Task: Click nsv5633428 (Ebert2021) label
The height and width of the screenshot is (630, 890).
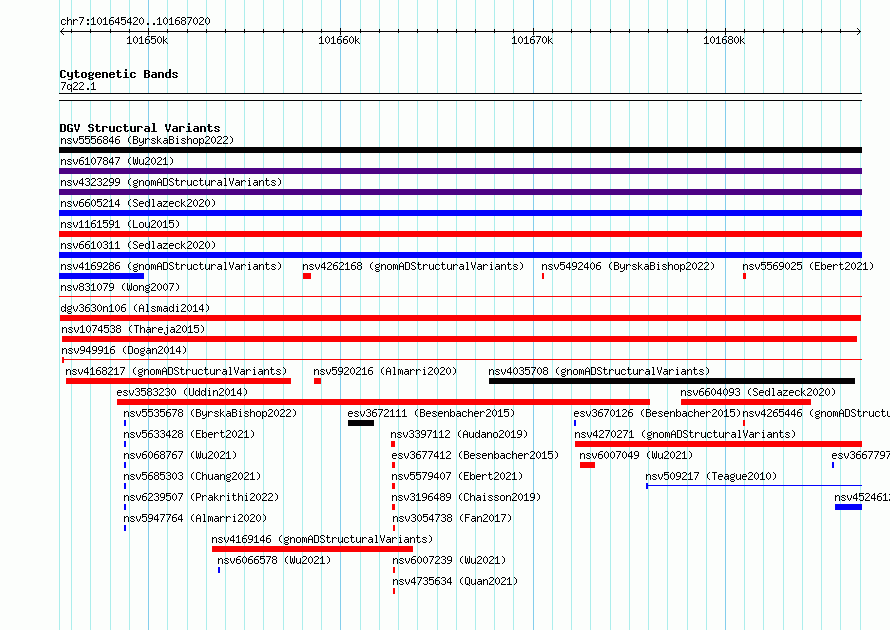Action: click(x=189, y=434)
